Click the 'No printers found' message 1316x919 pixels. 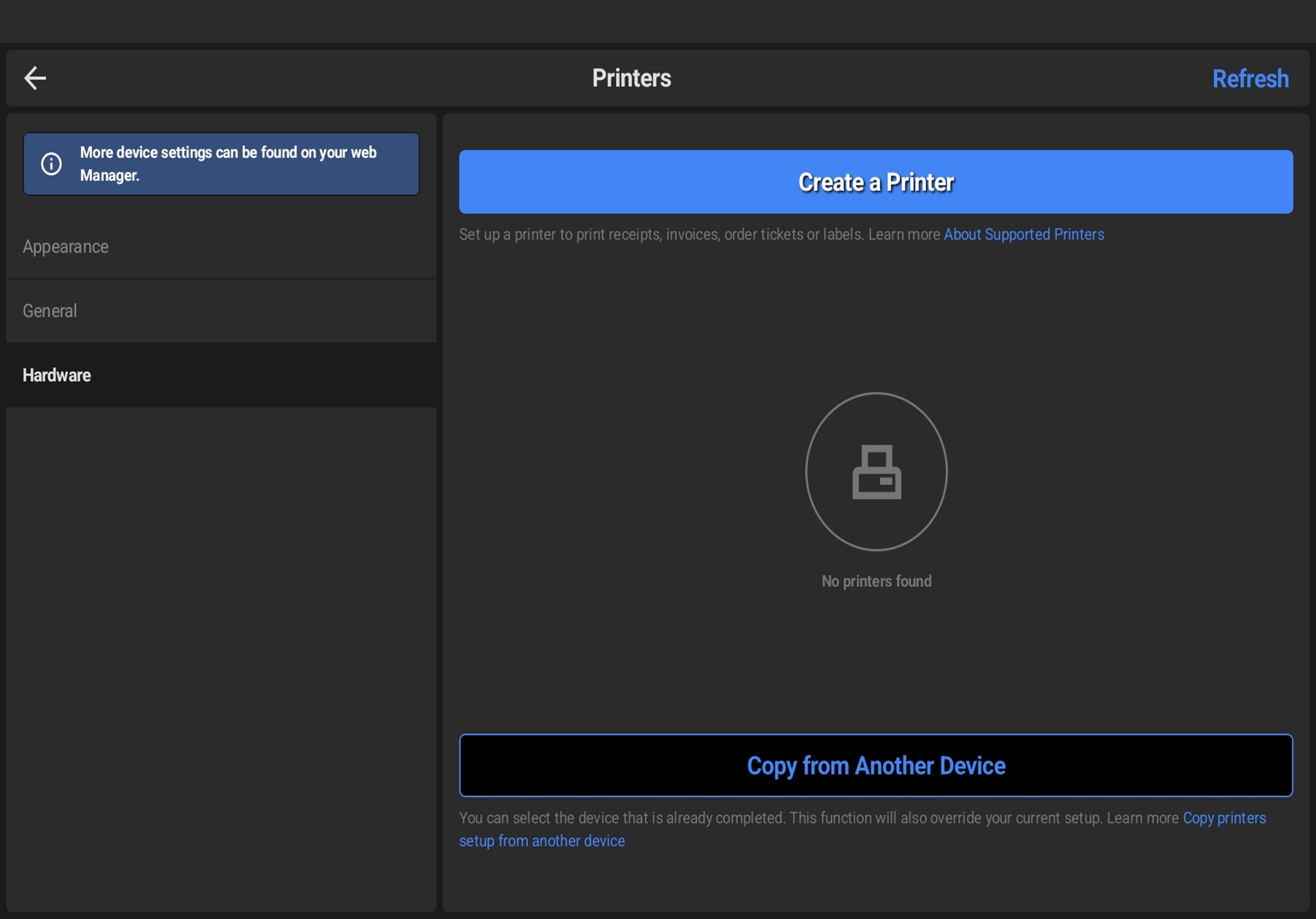click(x=876, y=581)
